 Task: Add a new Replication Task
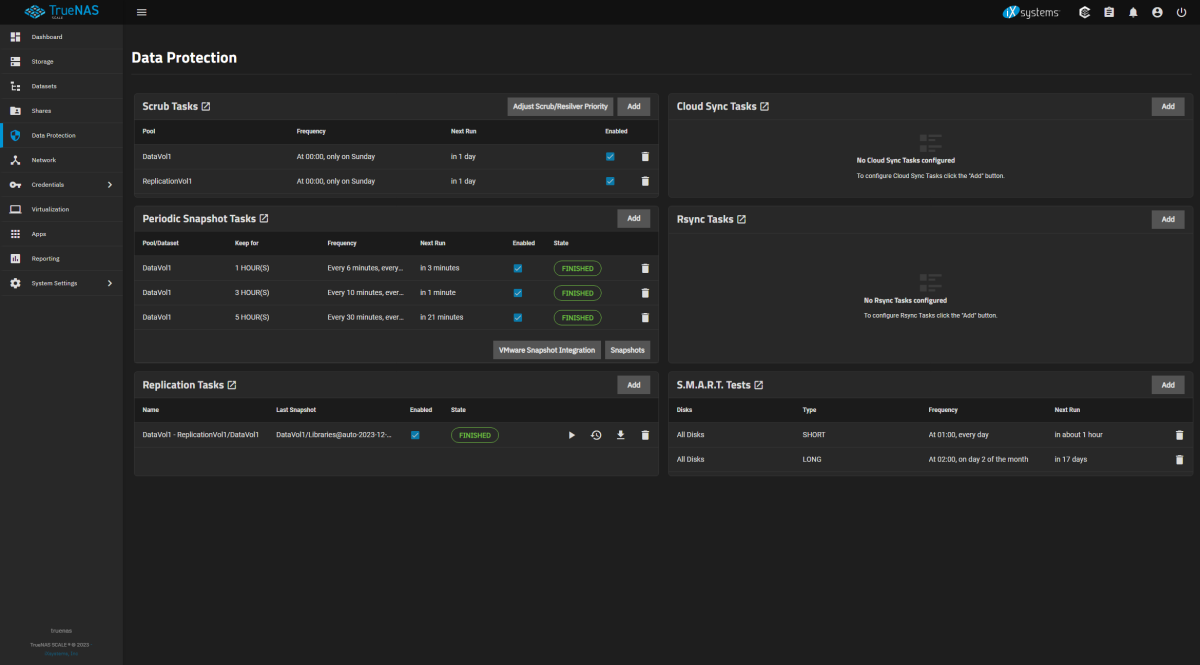634,385
